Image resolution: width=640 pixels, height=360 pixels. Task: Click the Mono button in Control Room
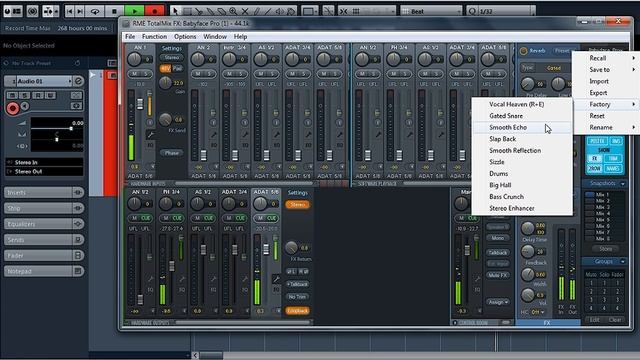498,238
